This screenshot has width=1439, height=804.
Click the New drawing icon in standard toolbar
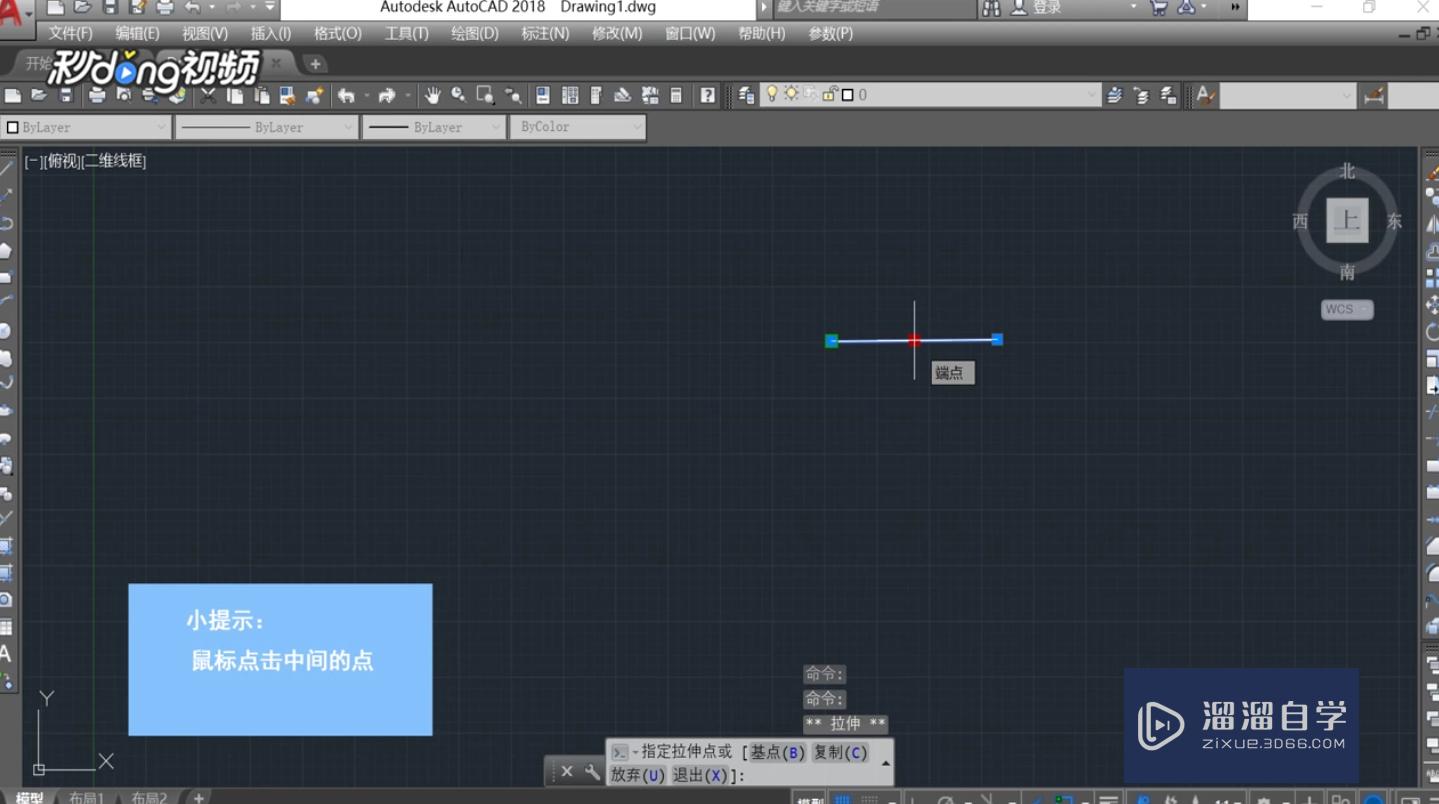pyautogui.click(x=13, y=96)
